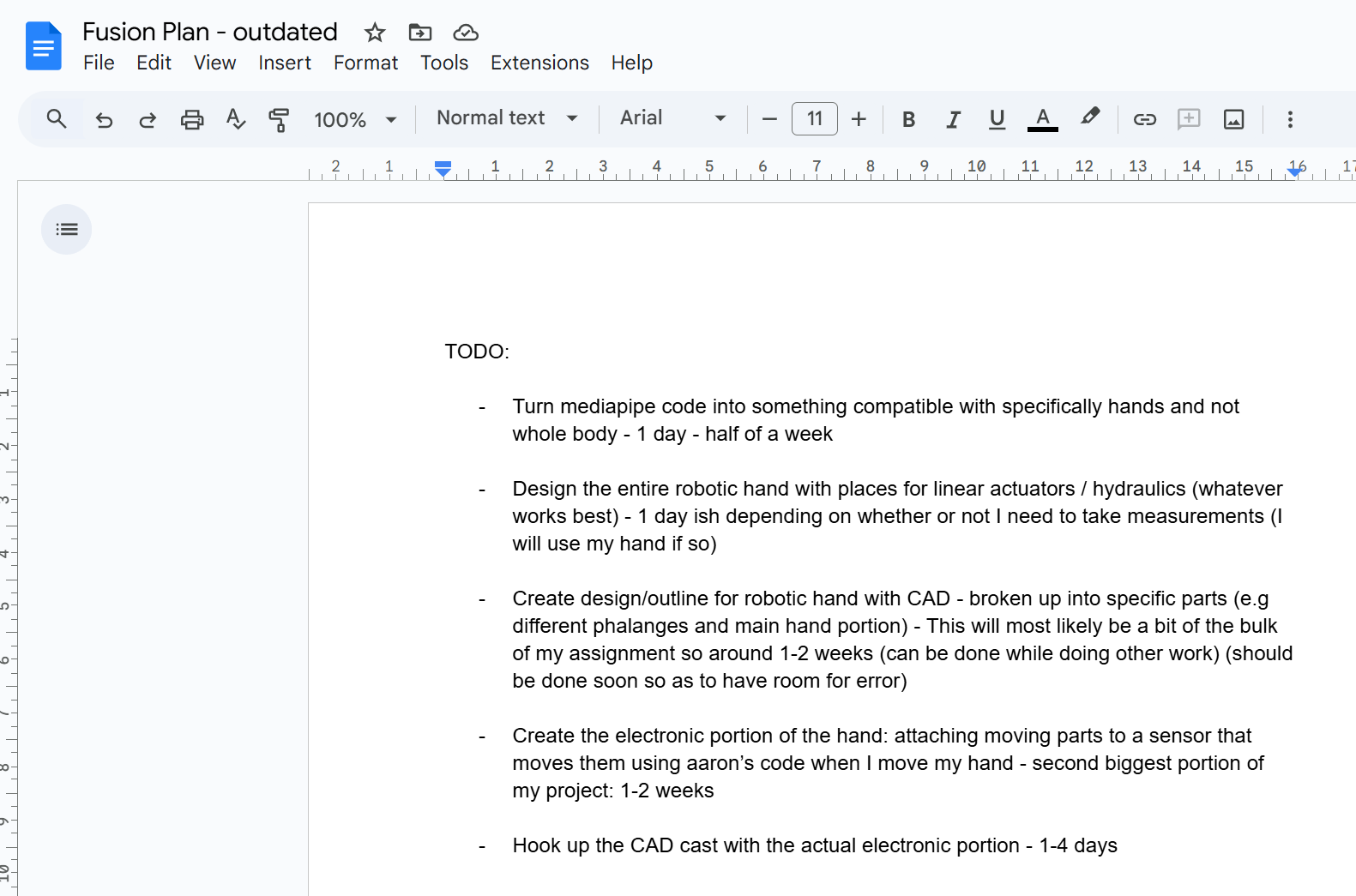Open the Tools menu
The width and height of the screenshot is (1356, 896).
[x=444, y=63]
